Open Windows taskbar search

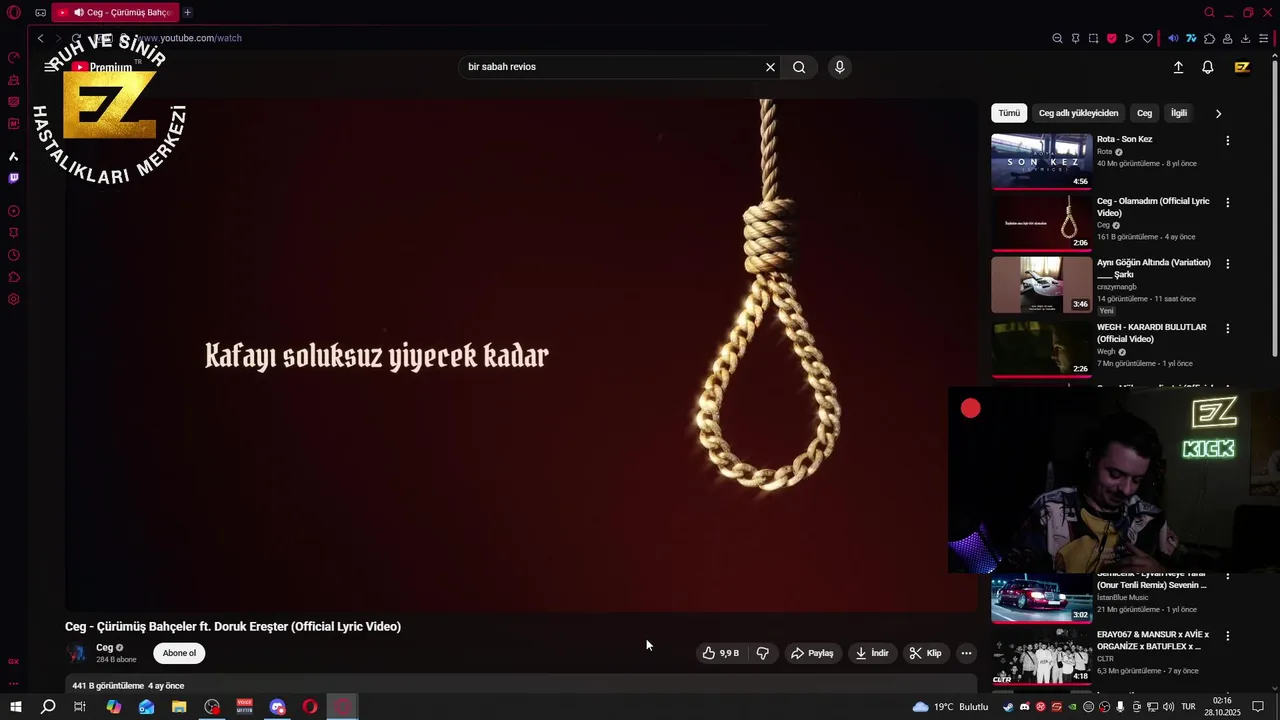tap(48, 707)
